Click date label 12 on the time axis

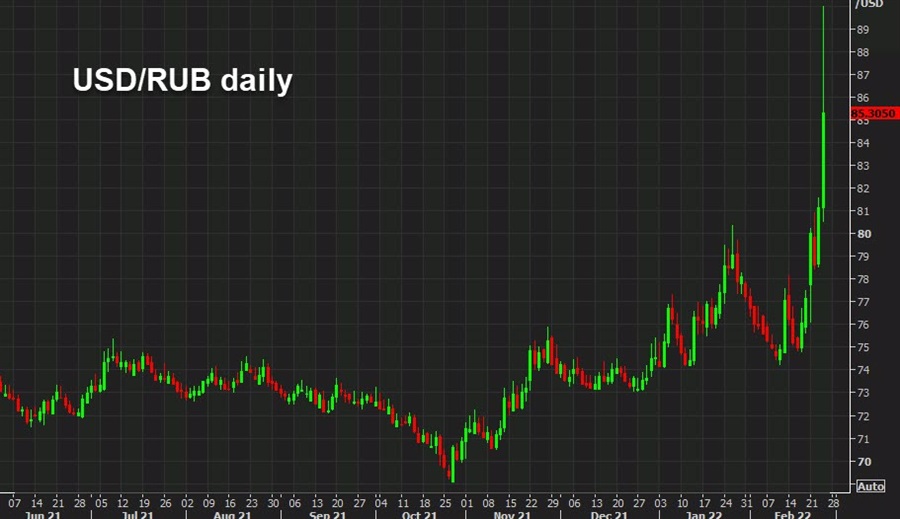pos(122,503)
